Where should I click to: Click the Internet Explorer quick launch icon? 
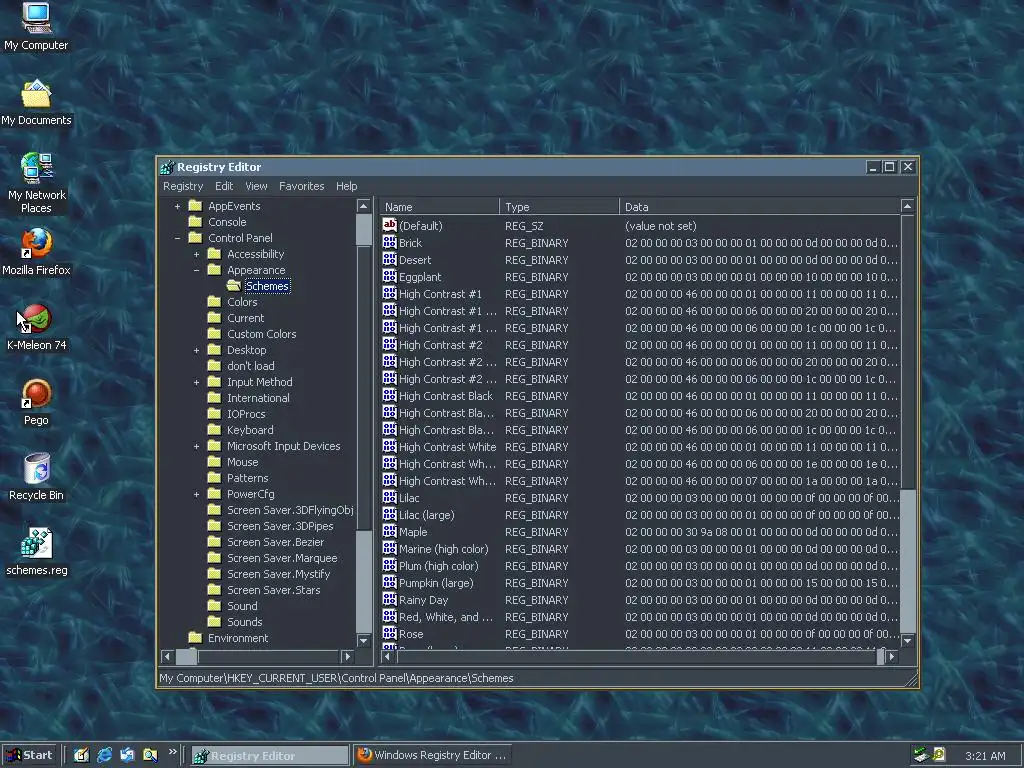coord(104,755)
